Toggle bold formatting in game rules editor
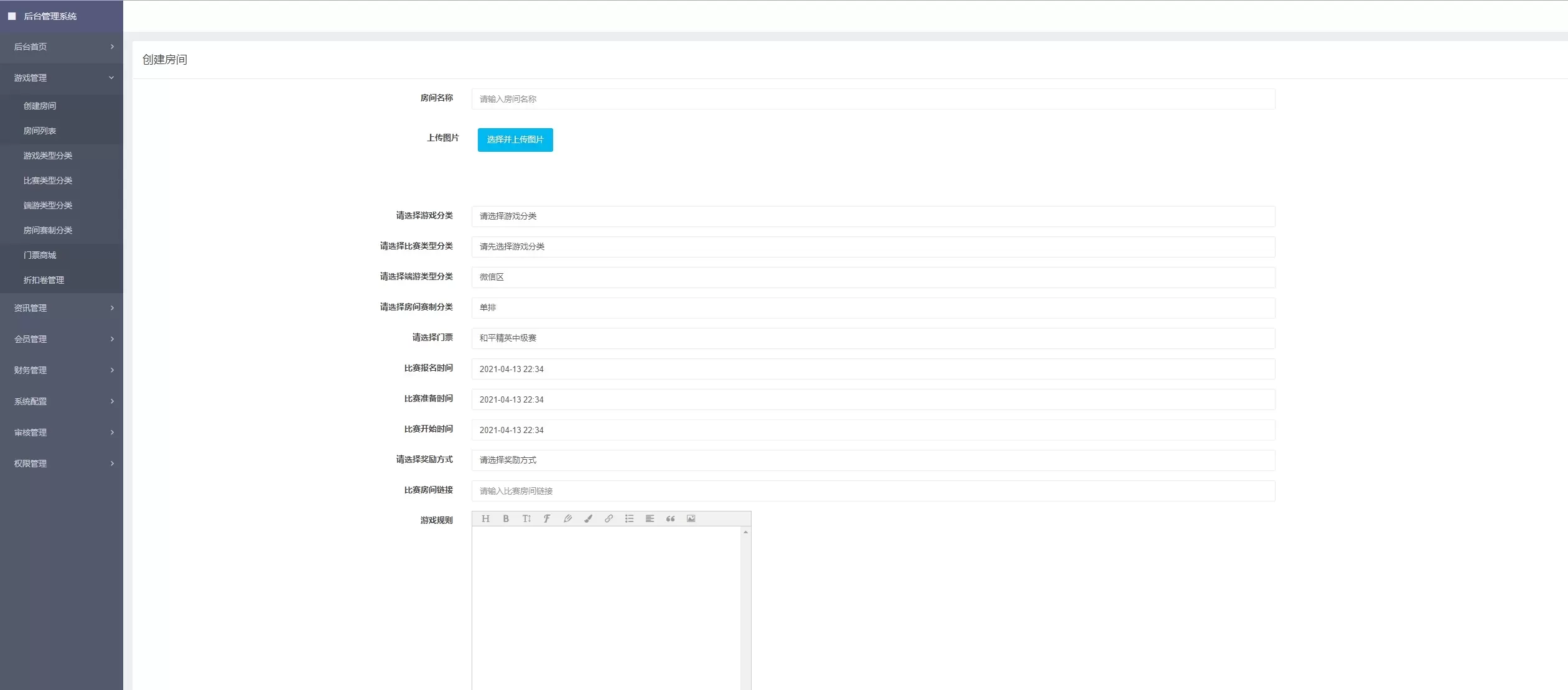 (x=506, y=519)
